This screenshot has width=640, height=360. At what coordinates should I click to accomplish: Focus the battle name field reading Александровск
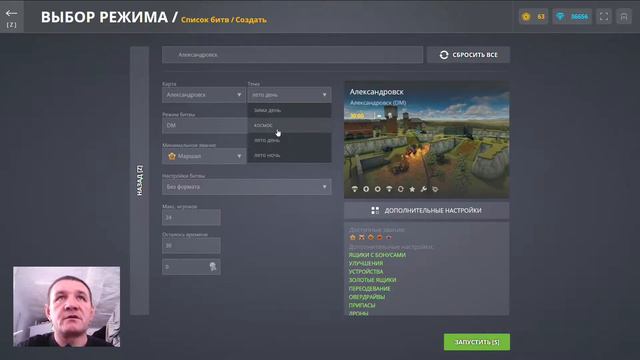[x=292, y=55]
